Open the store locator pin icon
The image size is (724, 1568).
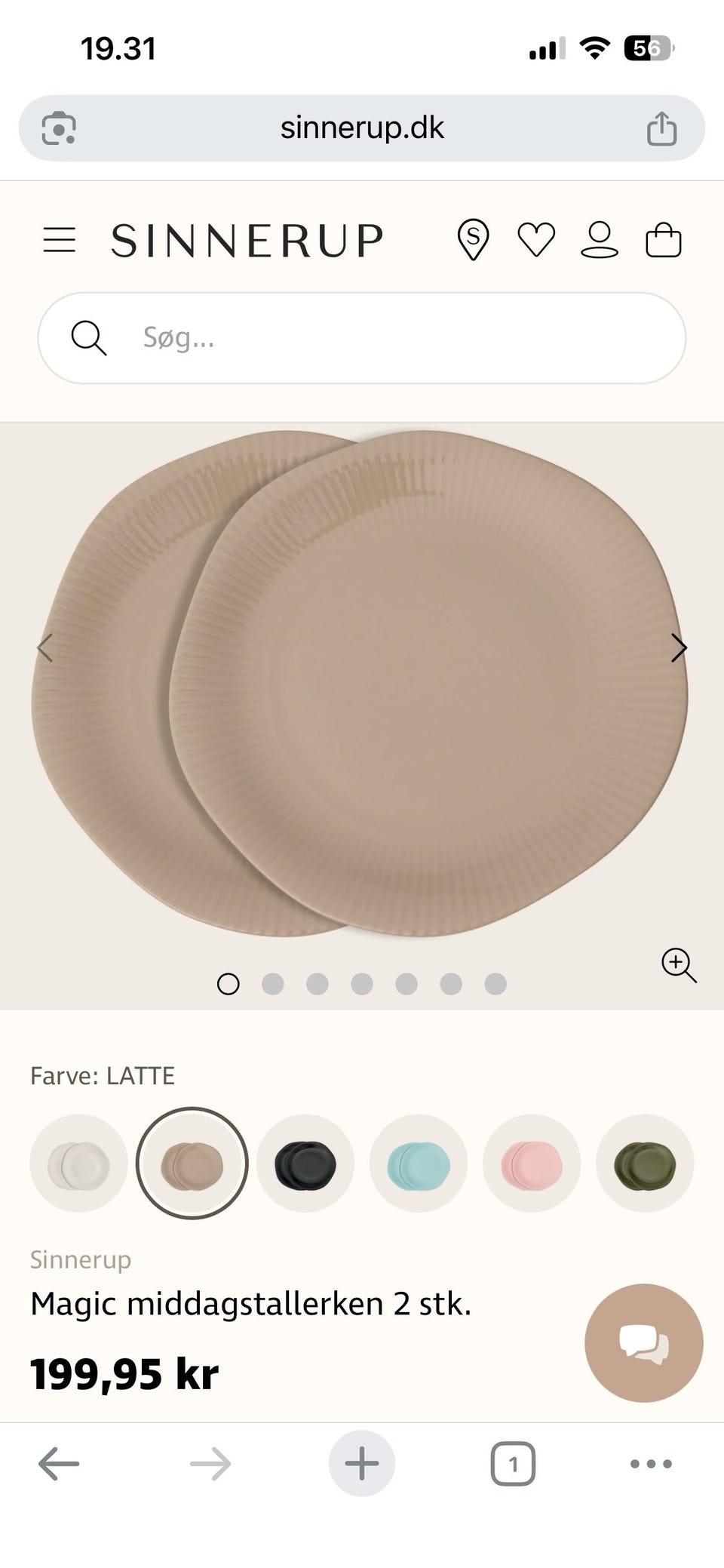pyautogui.click(x=473, y=241)
